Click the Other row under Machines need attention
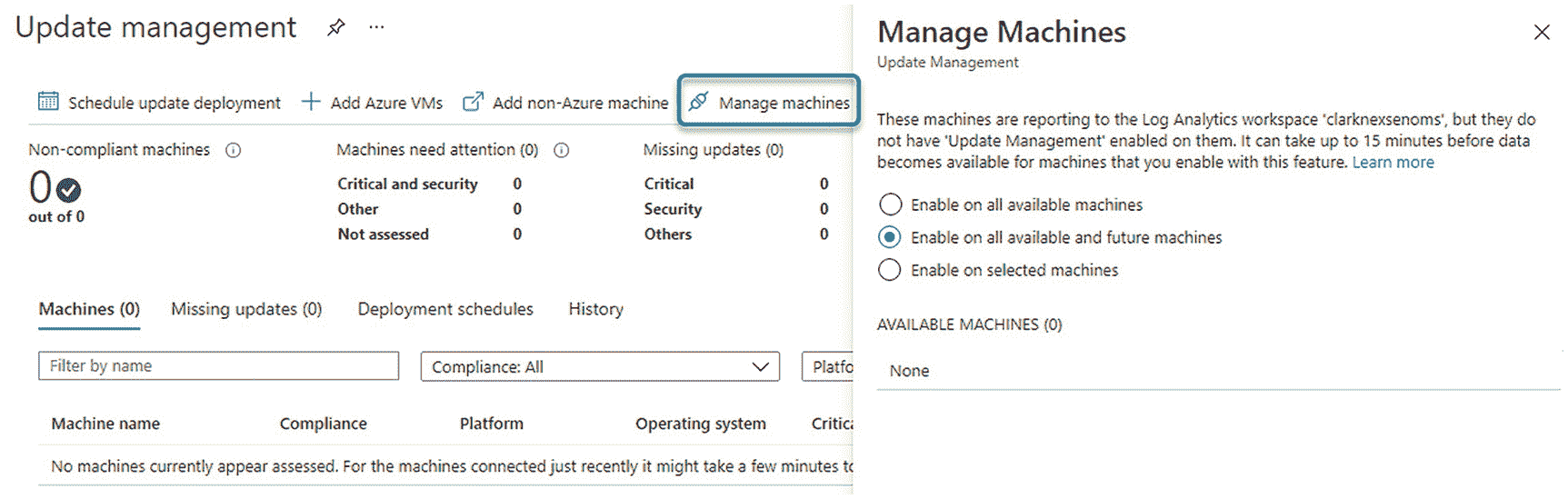The width and height of the screenshot is (1568, 499). [429, 209]
